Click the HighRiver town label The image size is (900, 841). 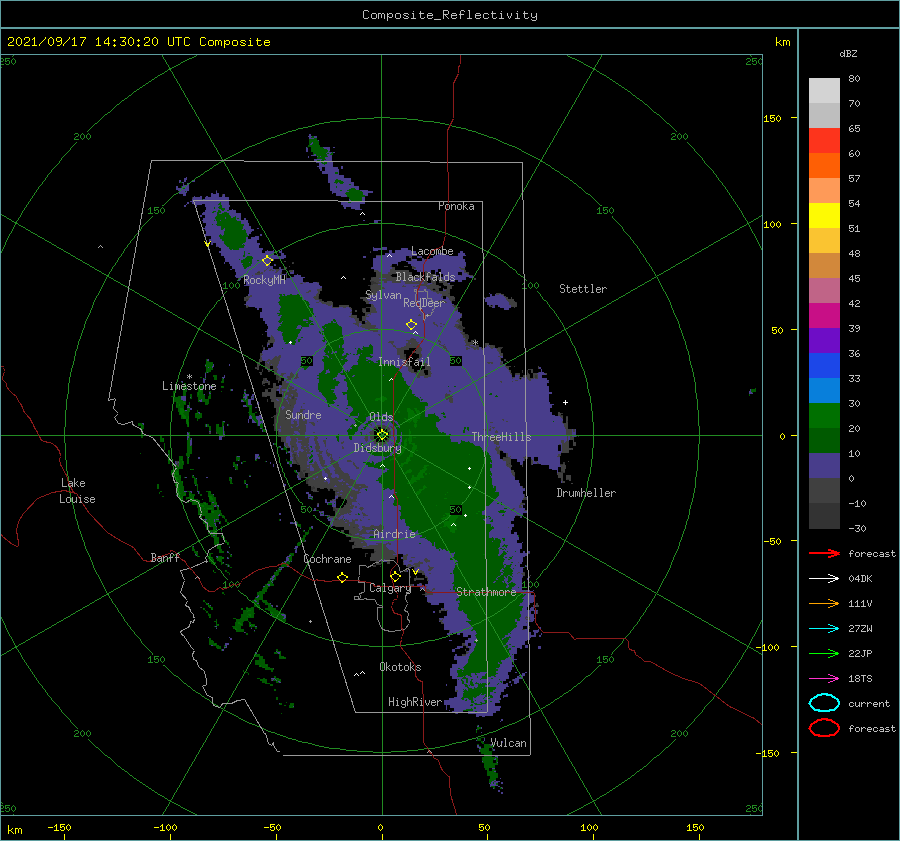click(x=415, y=702)
